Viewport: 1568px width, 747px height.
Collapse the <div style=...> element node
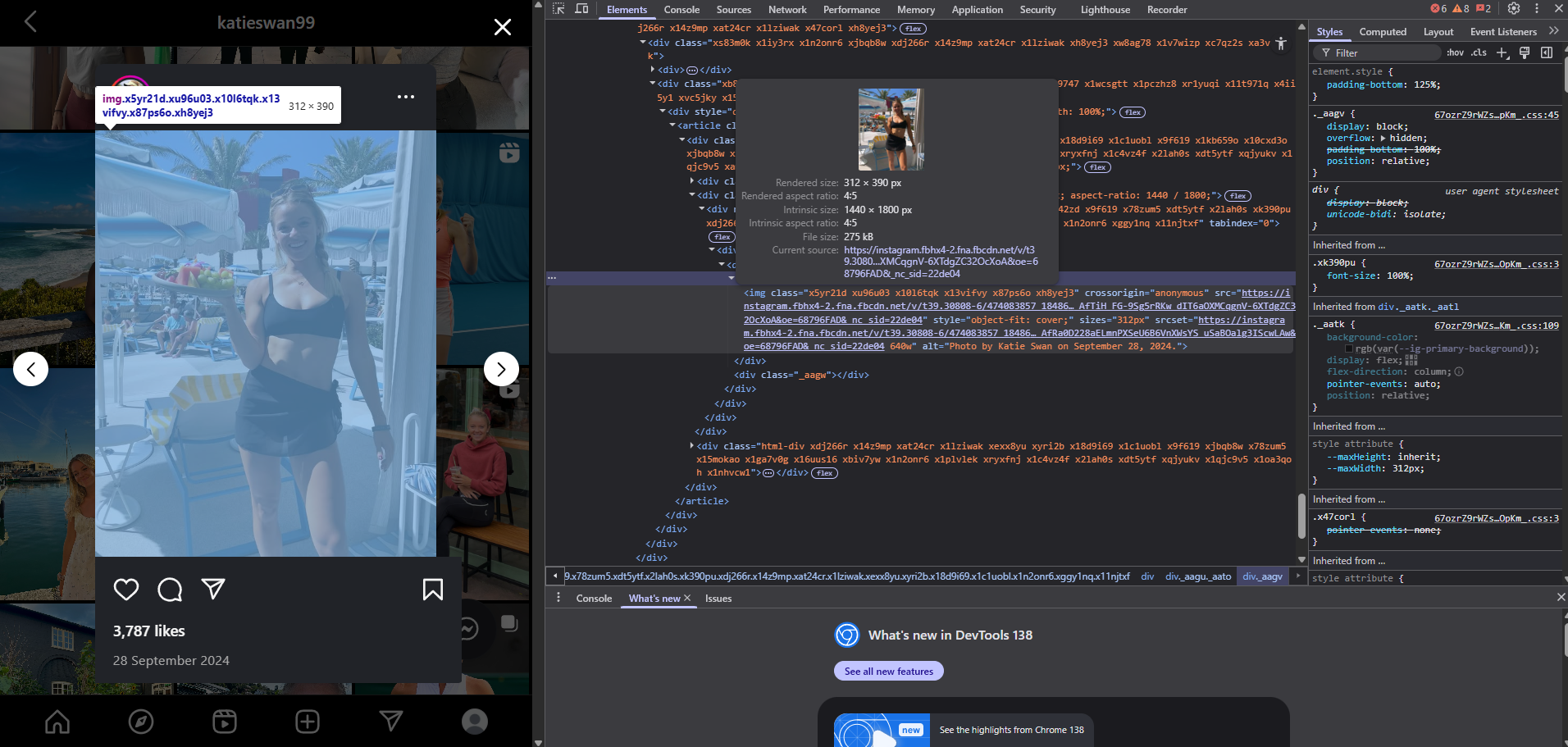tap(663, 112)
